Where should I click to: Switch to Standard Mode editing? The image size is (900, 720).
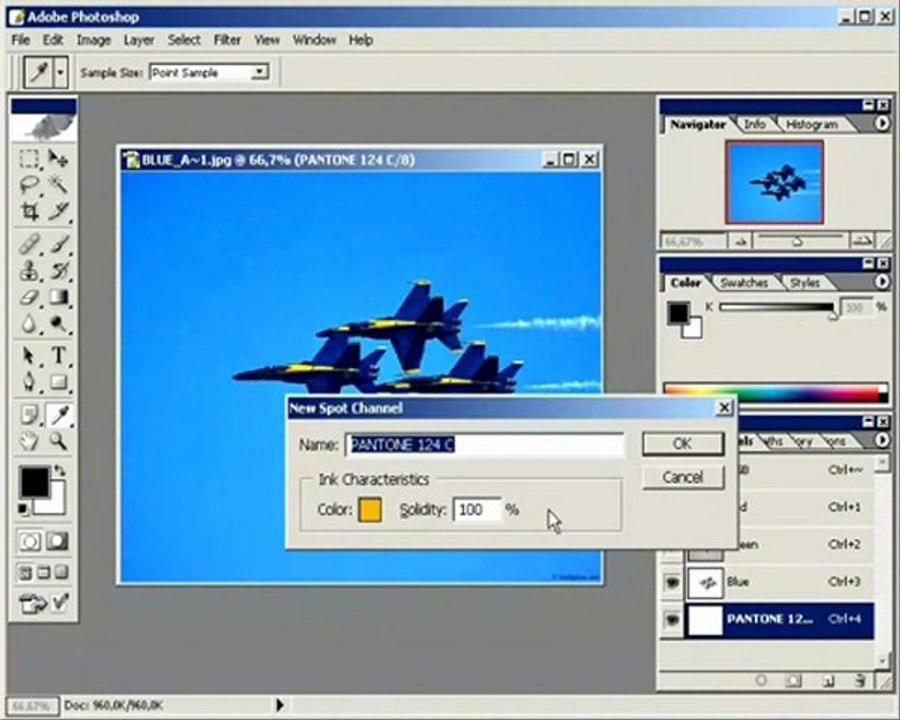(x=30, y=541)
